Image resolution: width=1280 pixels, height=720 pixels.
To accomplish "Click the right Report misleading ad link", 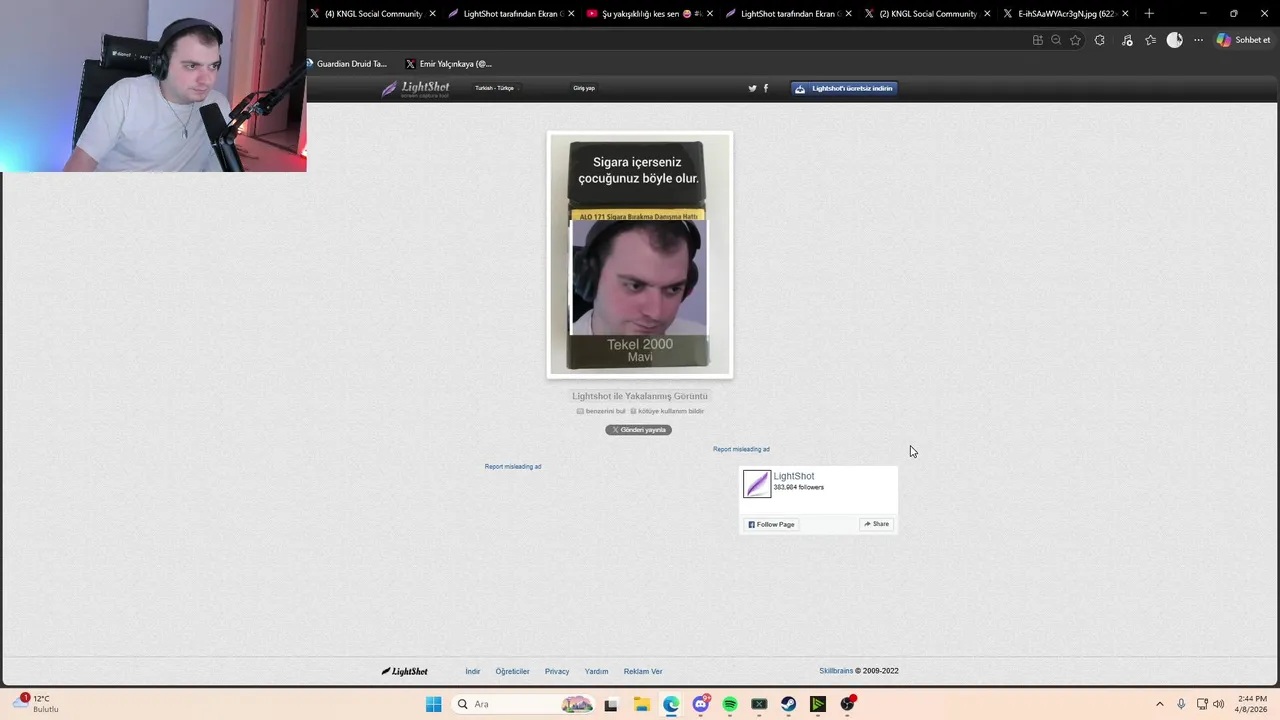I will pos(741,449).
